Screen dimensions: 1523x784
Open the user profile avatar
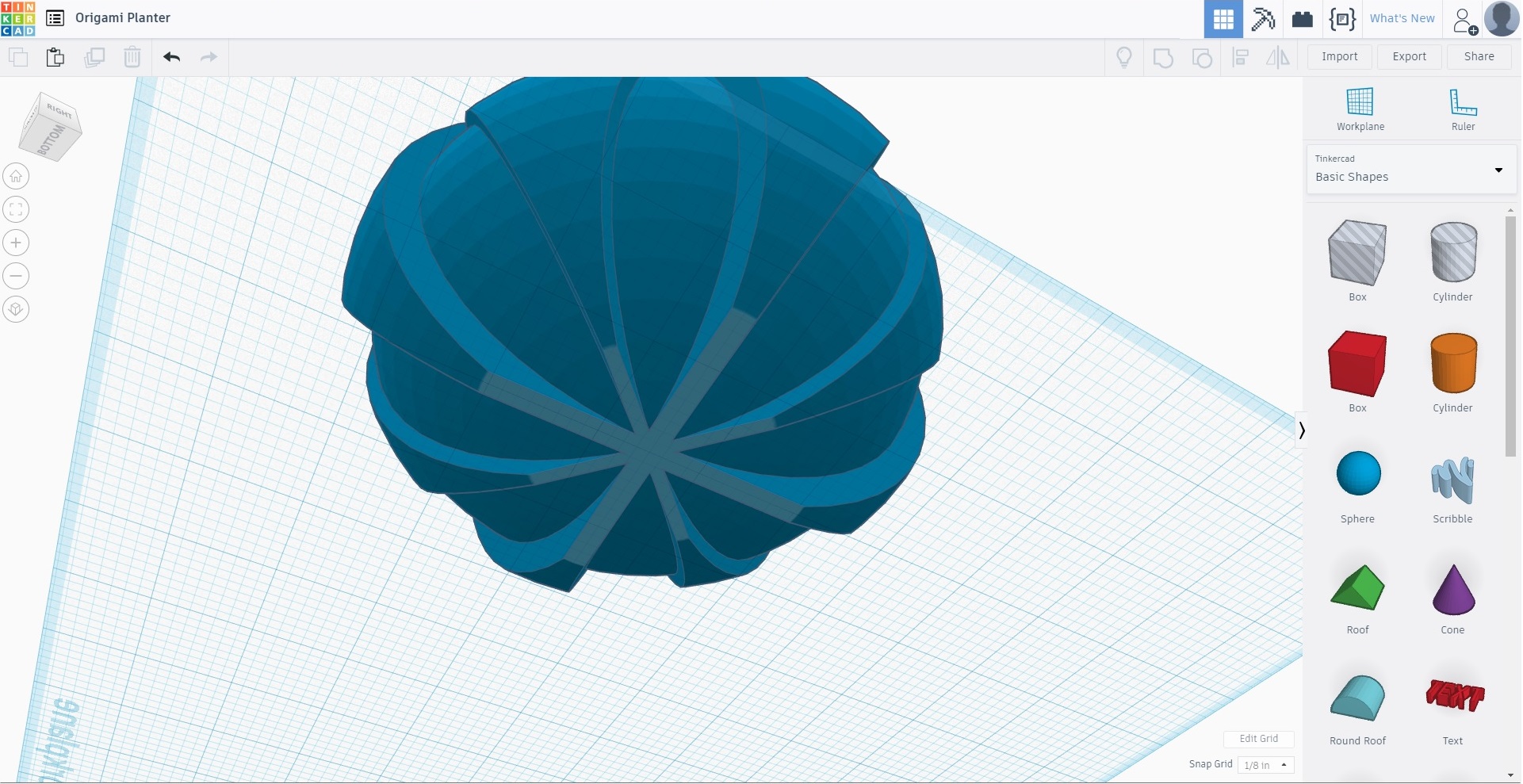point(1502,19)
